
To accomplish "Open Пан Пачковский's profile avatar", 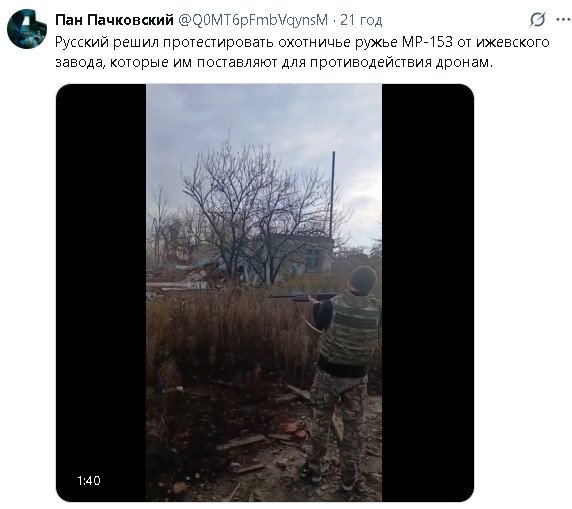I will click(27, 29).
